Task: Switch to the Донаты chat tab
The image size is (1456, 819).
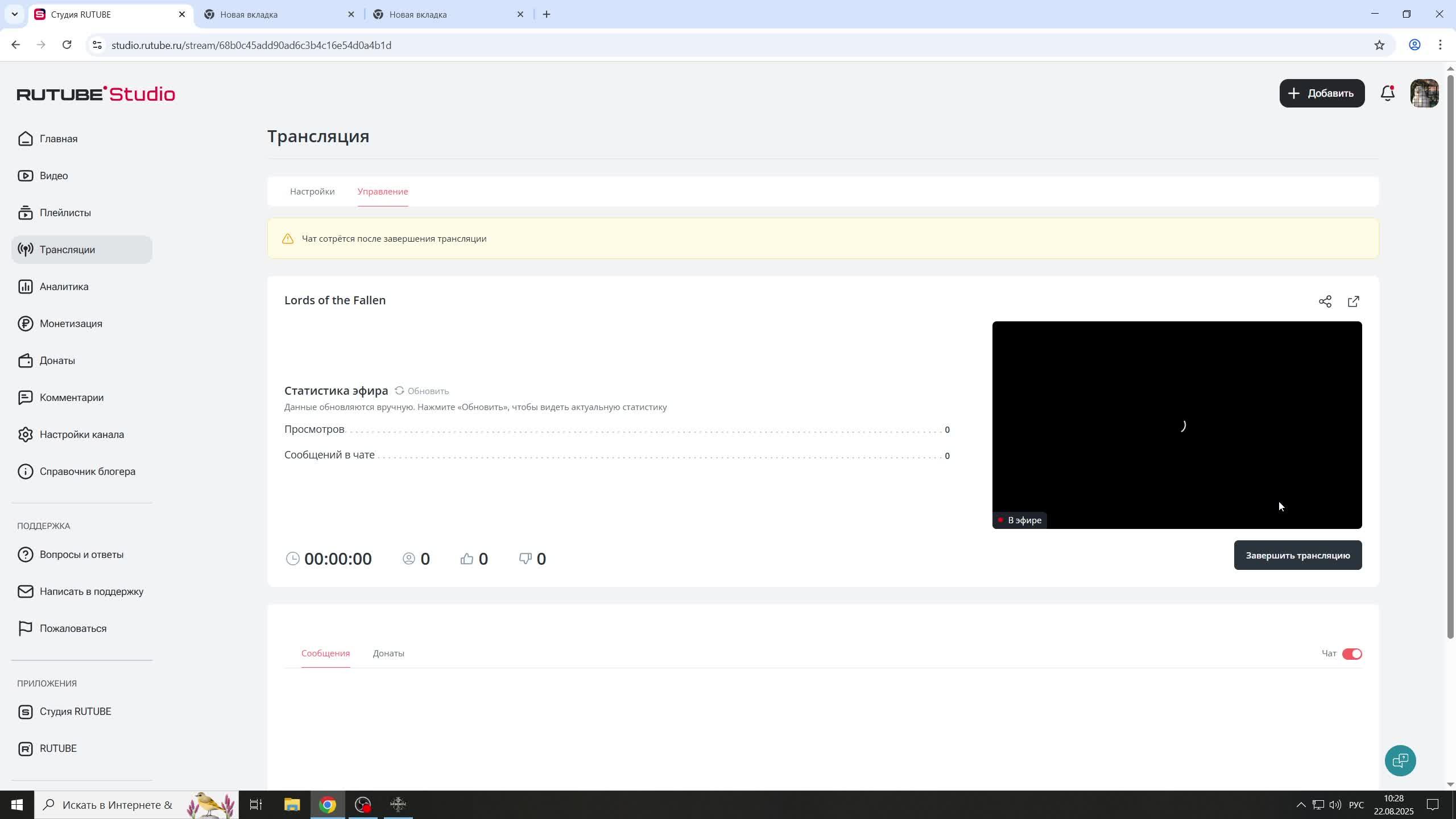Action: click(x=388, y=653)
